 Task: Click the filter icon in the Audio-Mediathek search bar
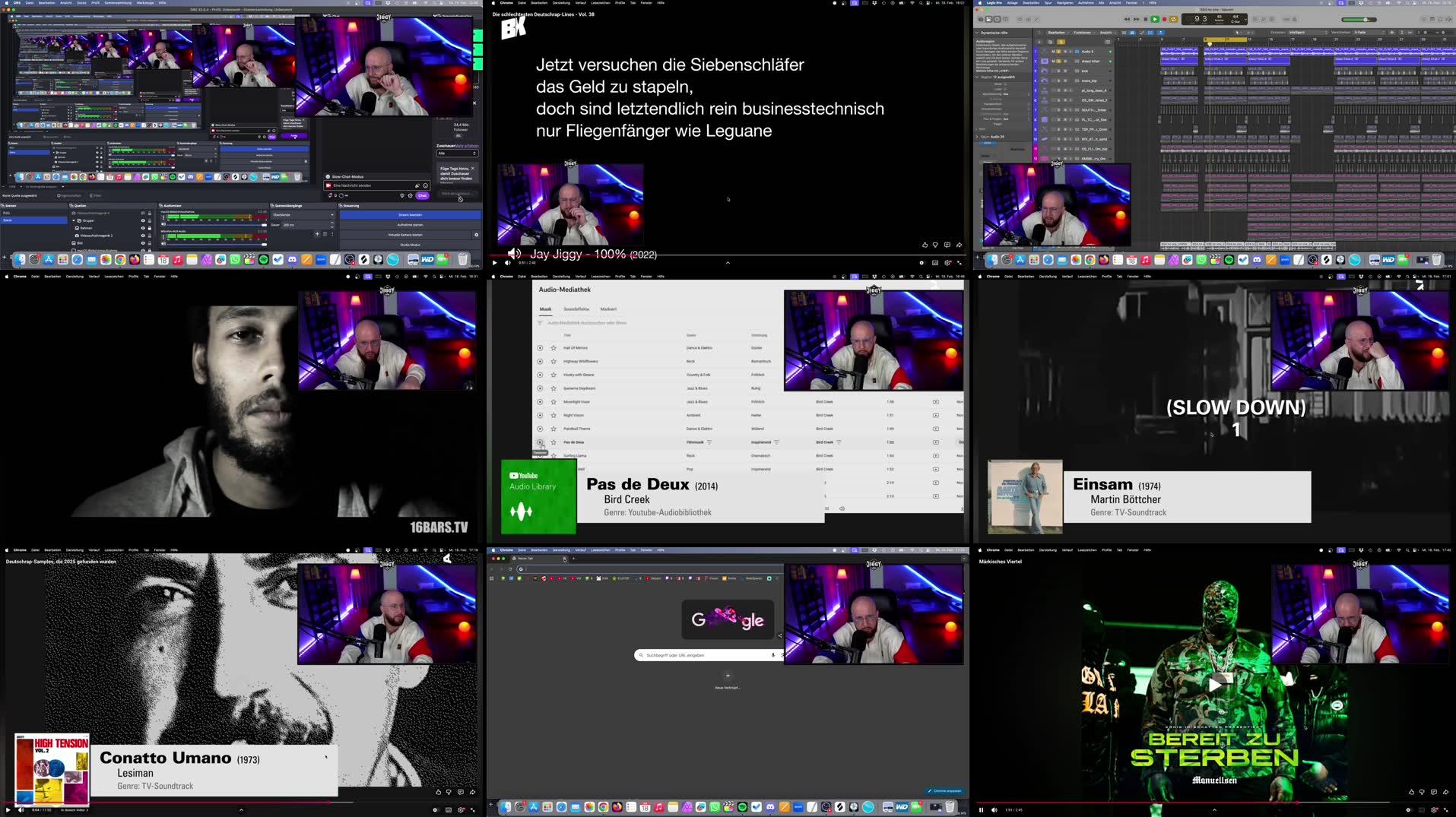click(x=540, y=322)
